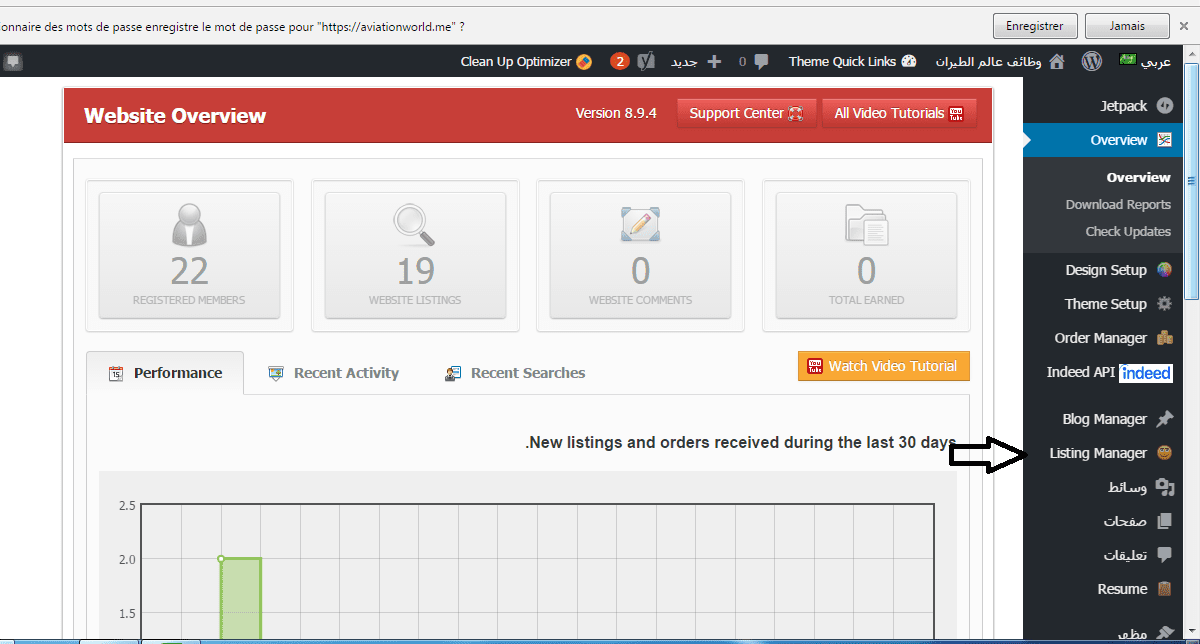Open the Download Reports submenu link

1117,204
